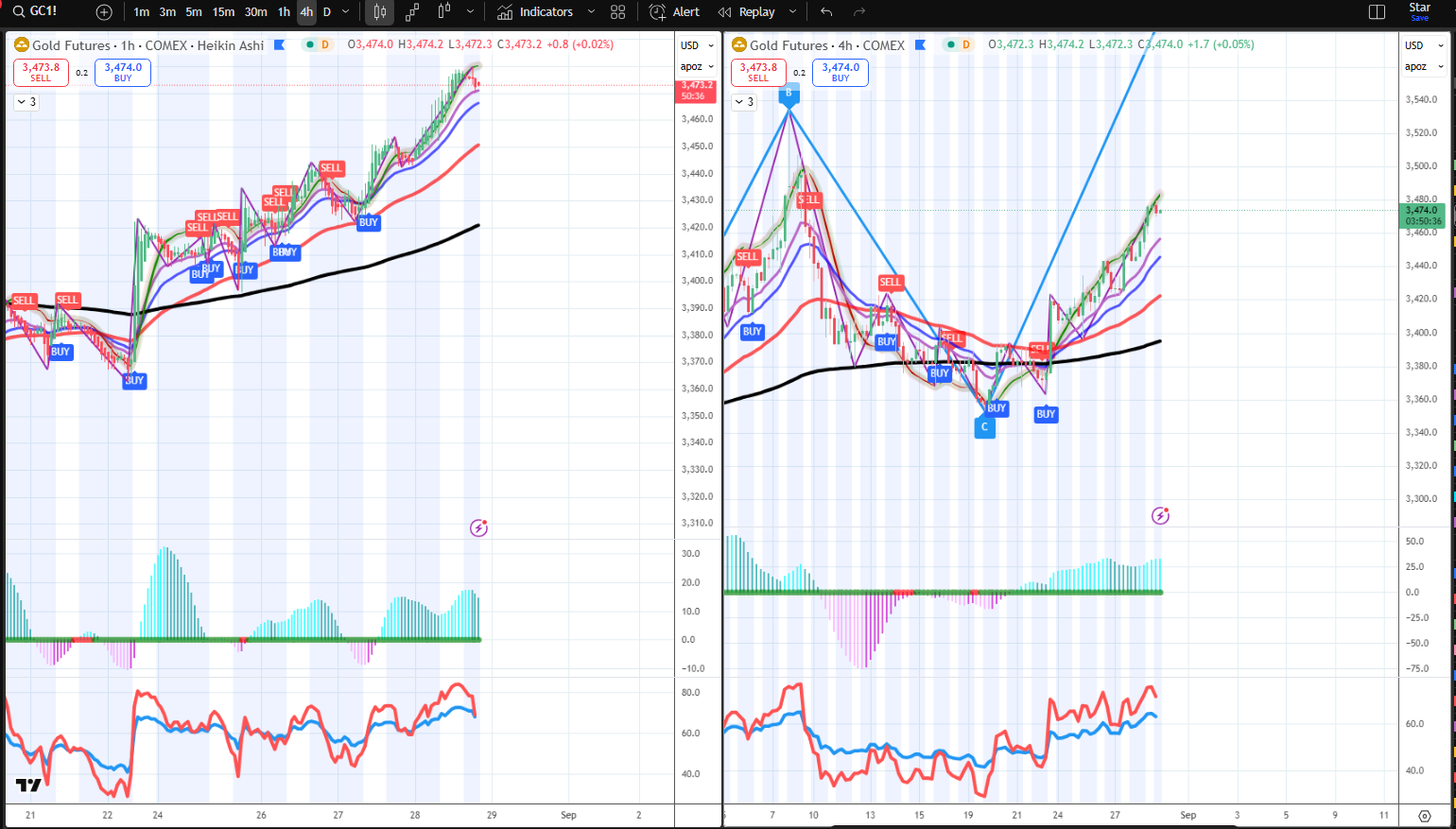This screenshot has width=1456, height=829.
Task: Click the gold symbol logo on 4h chart
Action: [739, 44]
